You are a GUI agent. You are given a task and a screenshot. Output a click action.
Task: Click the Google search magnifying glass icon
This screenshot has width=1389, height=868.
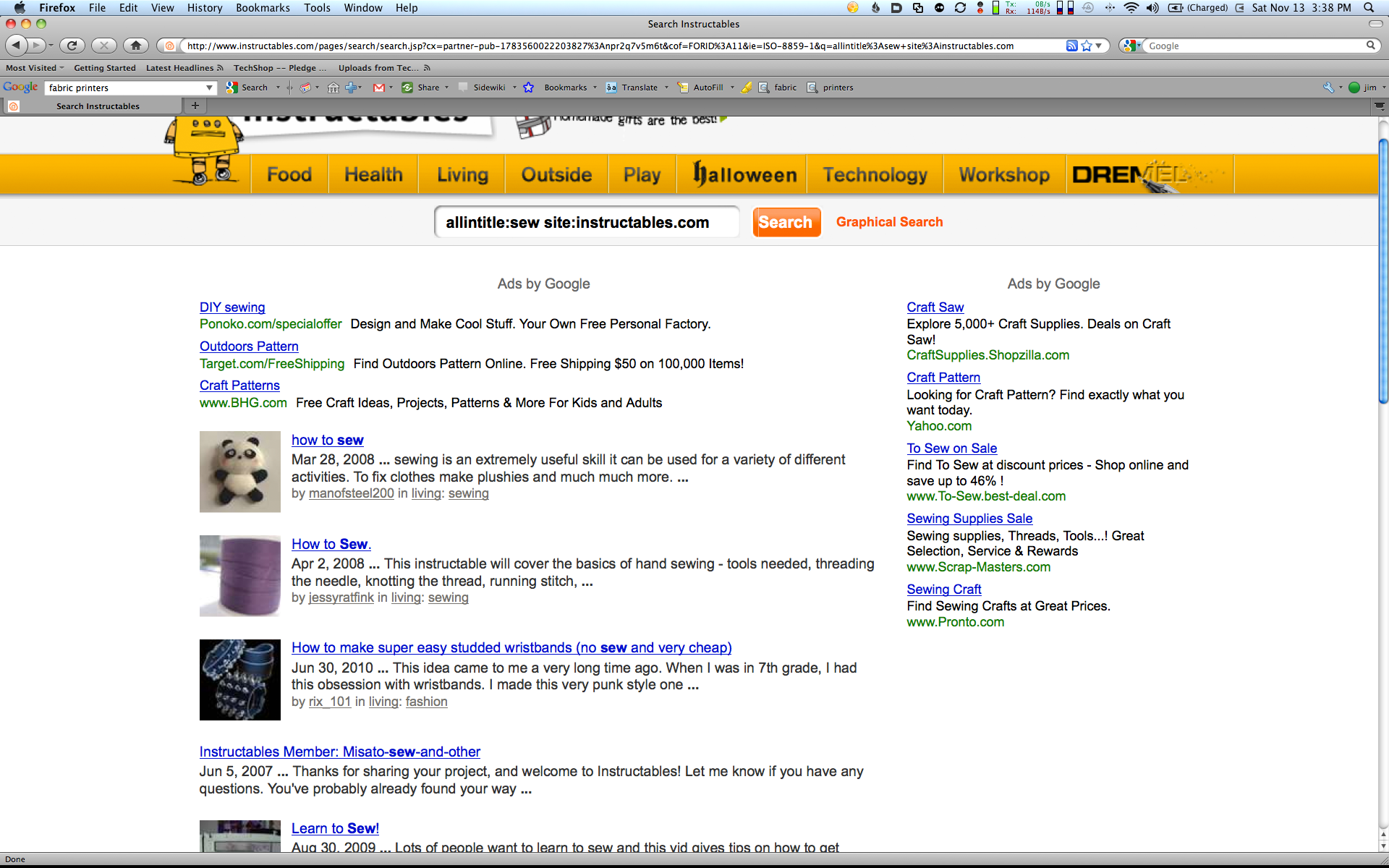coord(1372,45)
